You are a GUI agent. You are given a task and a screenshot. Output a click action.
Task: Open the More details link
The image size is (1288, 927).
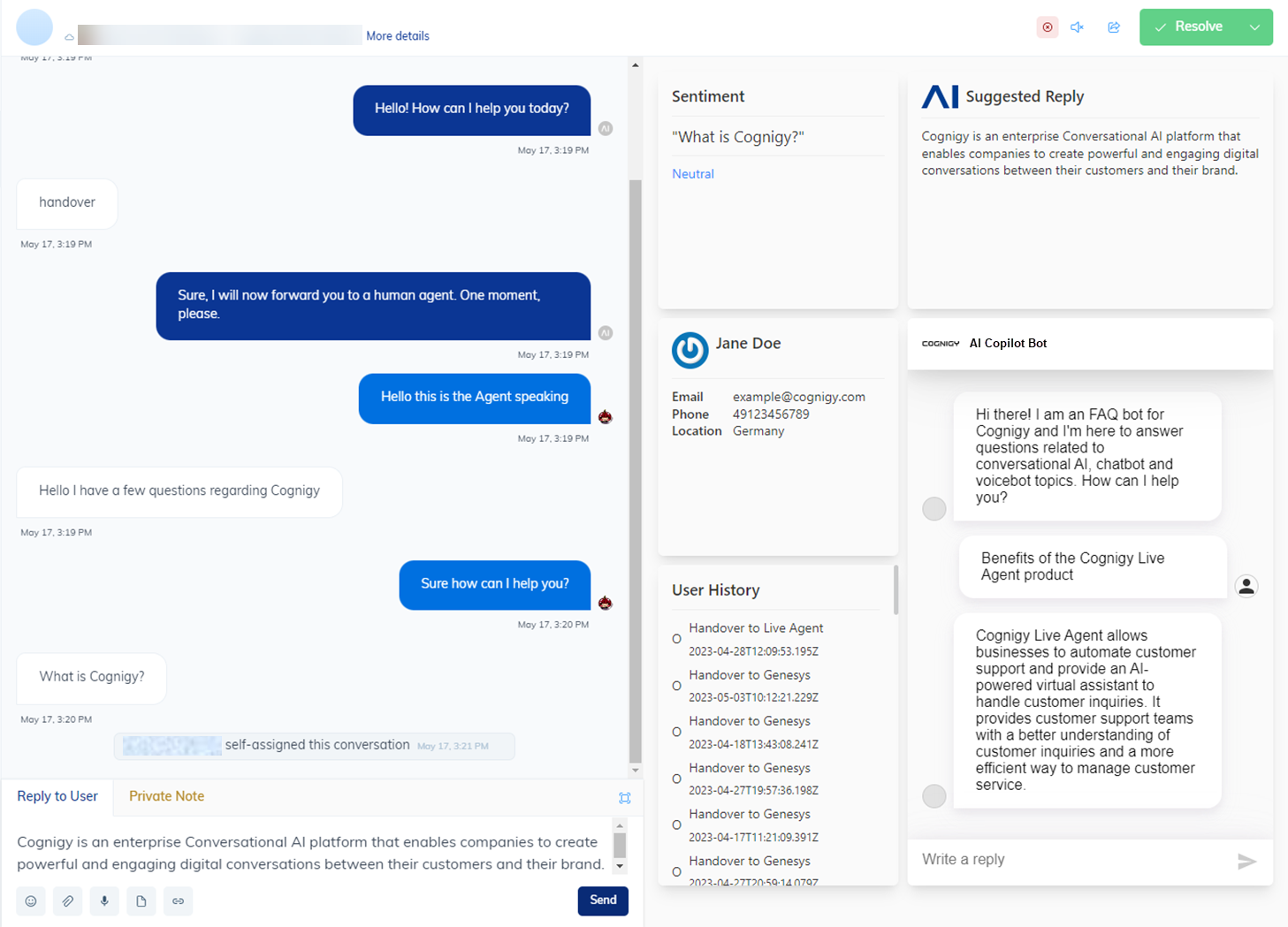point(398,35)
